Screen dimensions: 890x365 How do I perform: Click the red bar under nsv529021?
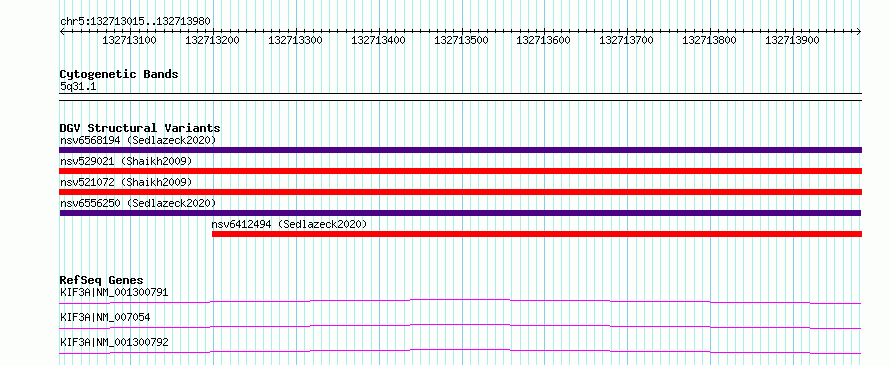point(460,171)
